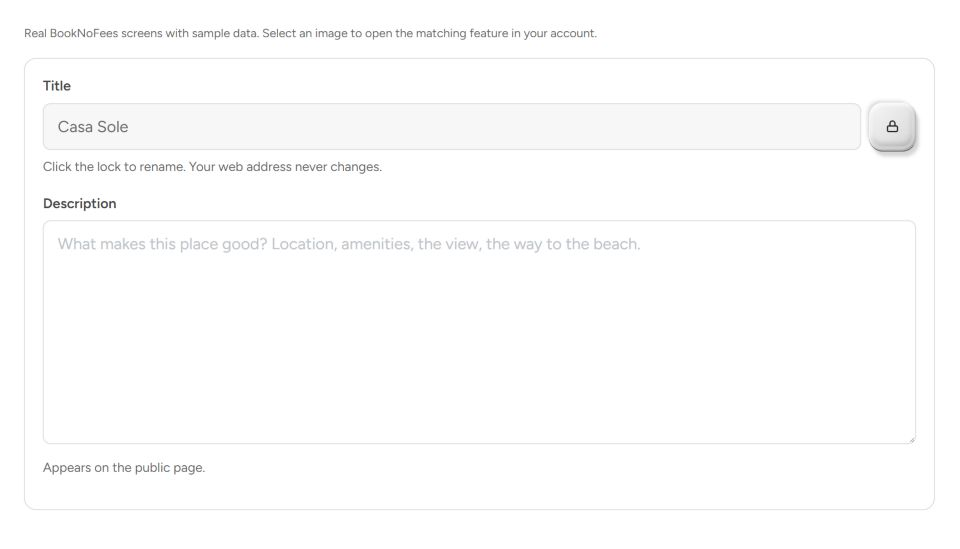960x549 pixels.
Task: Grab the Description textarea resize handle
Action: [x=912, y=439]
